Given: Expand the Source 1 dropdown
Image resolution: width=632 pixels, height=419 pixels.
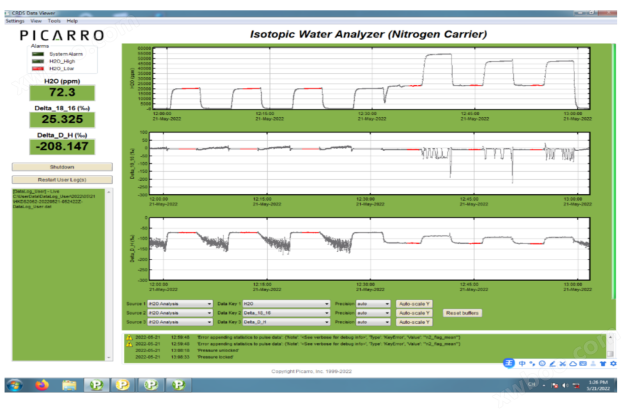Looking at the screenshot, I should pos(180,304).
